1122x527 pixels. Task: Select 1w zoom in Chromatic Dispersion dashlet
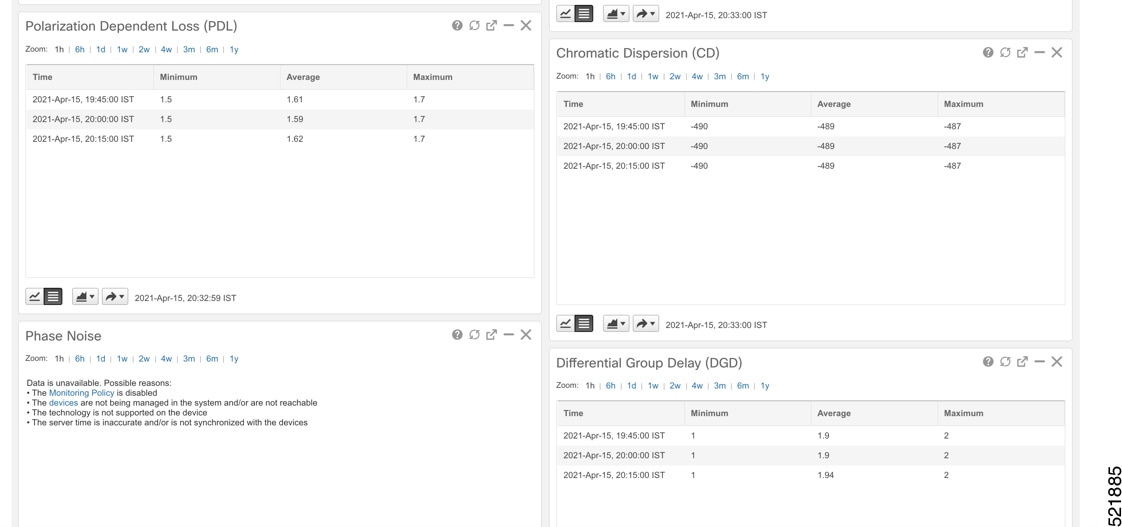(653, 76)
